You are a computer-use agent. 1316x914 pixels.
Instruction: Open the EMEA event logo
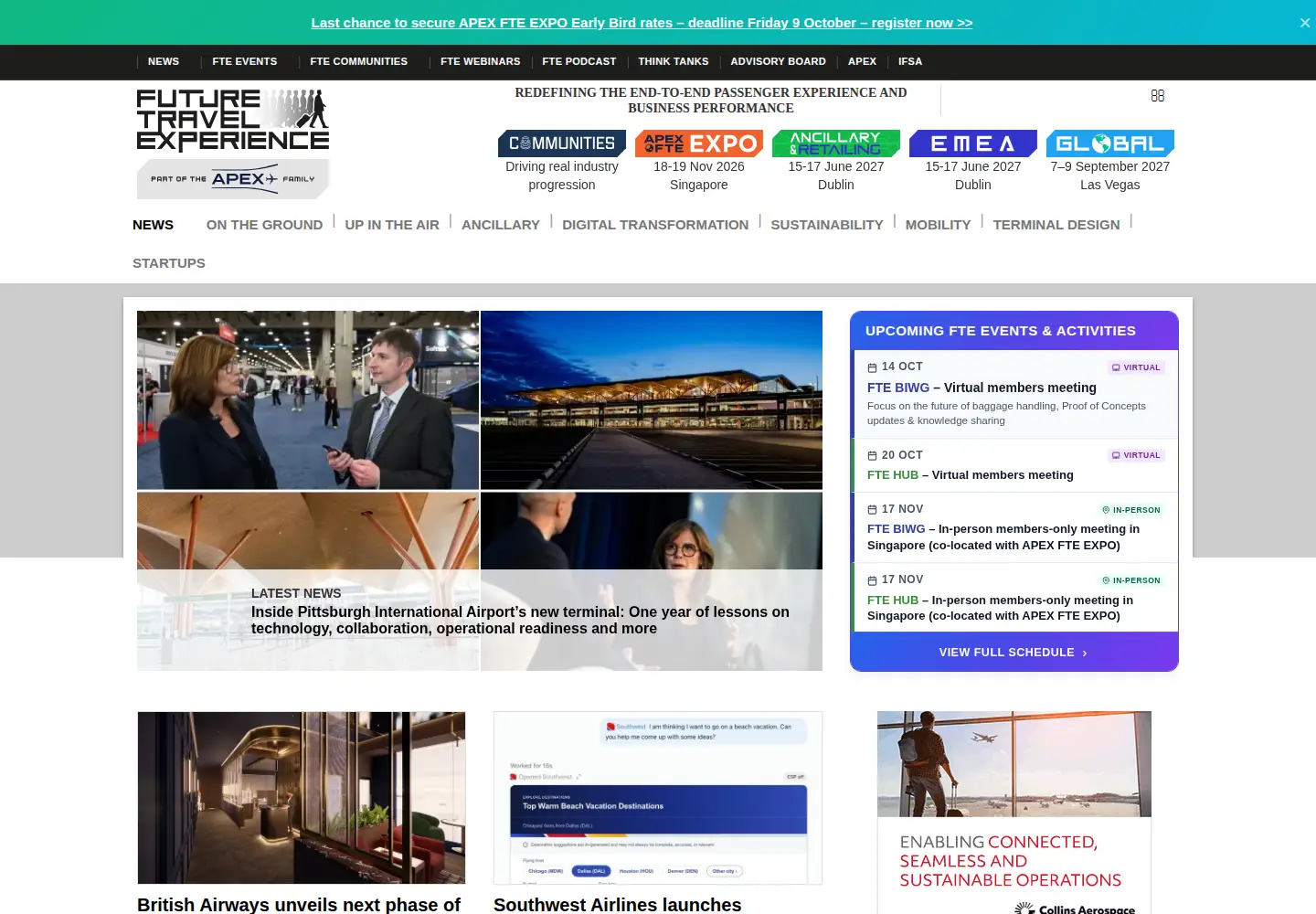(973, 143)
